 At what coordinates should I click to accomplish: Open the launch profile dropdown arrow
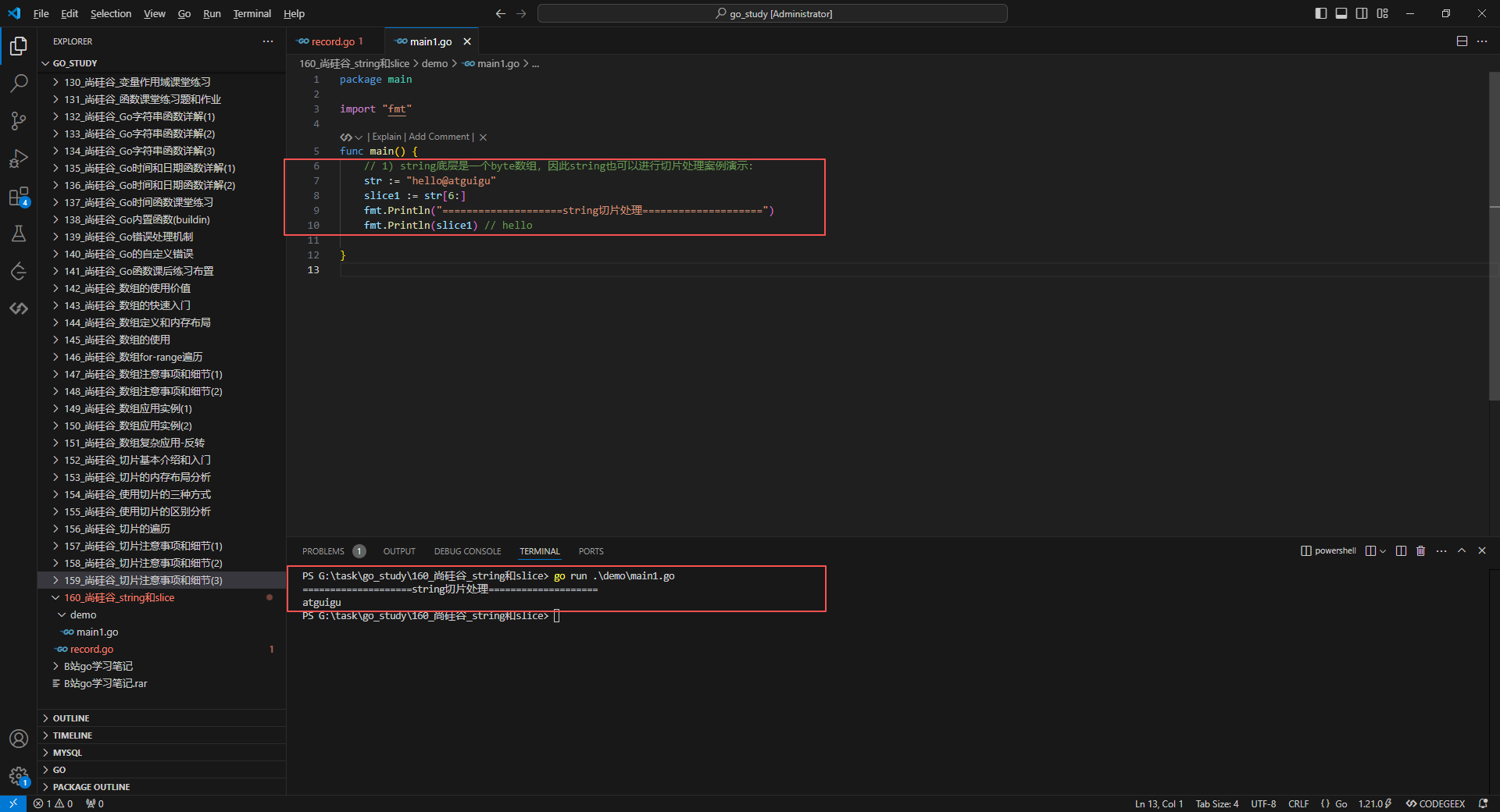(x=1383, y=551)
